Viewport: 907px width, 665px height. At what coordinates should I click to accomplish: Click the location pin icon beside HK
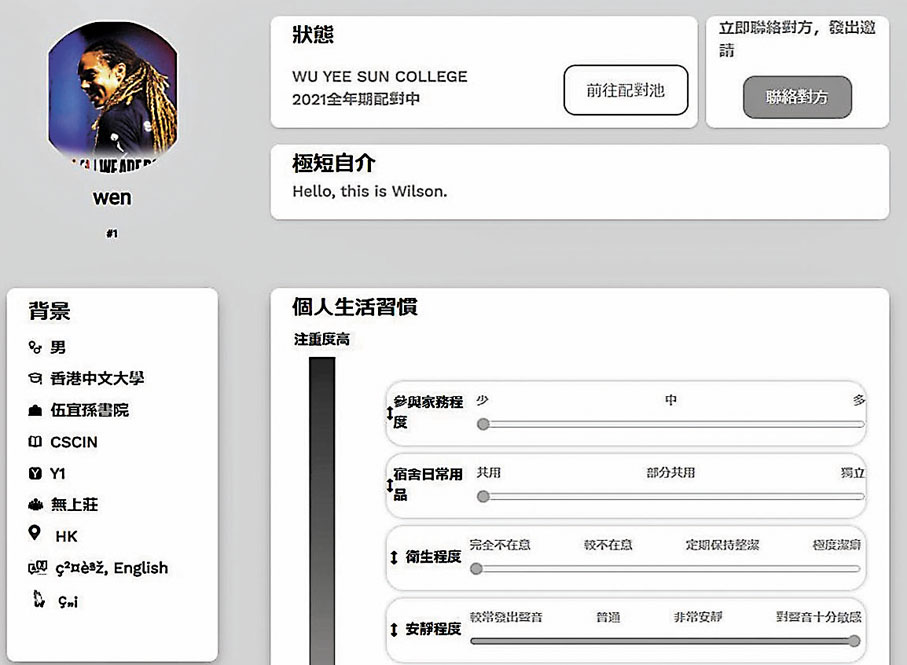(x=36, y=535)
